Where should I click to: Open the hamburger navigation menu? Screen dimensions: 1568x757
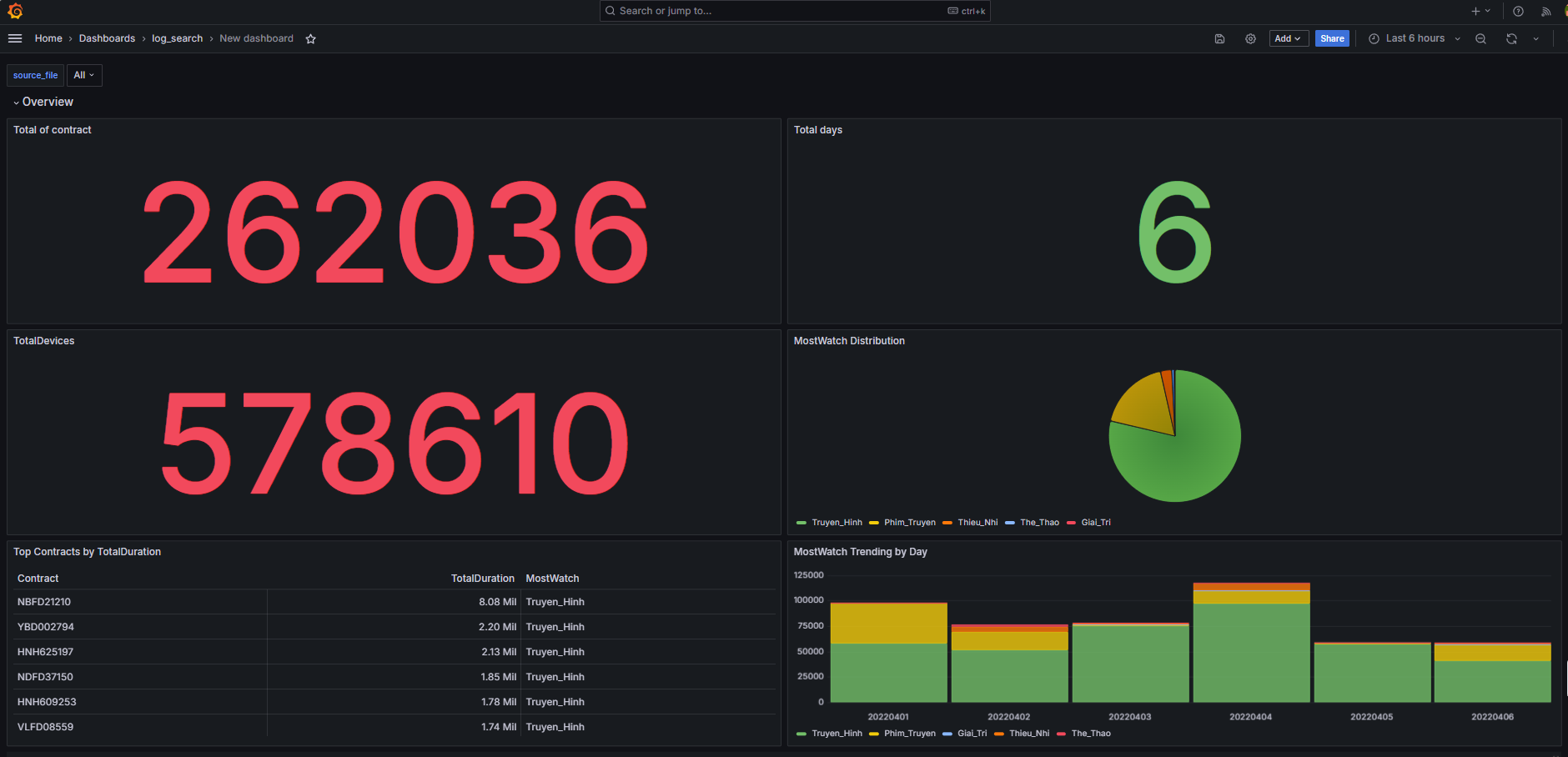tap(15, 38)
